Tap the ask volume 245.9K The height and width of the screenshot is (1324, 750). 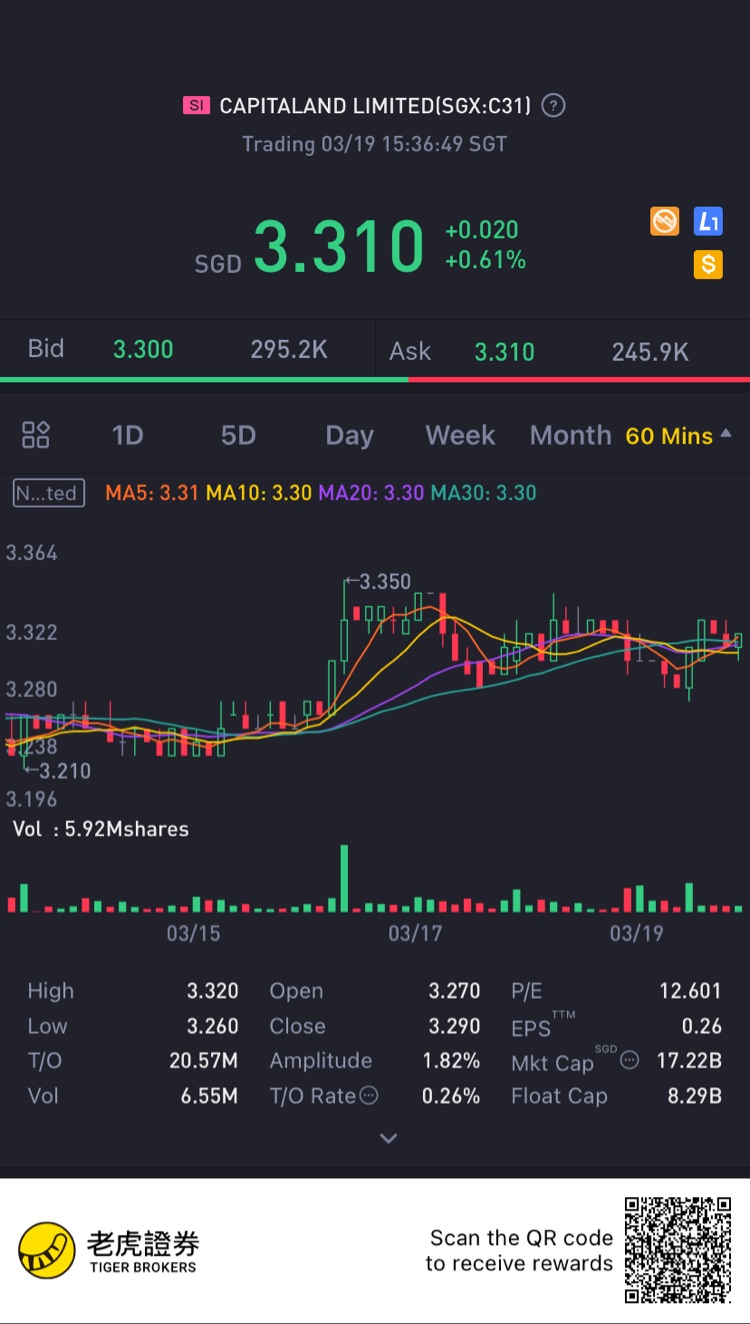click(x=650, y=352)
